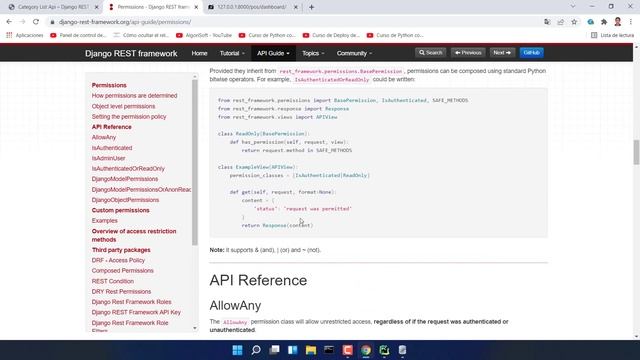
Task: Open the Windows Start menu
Action: (237, 350)
